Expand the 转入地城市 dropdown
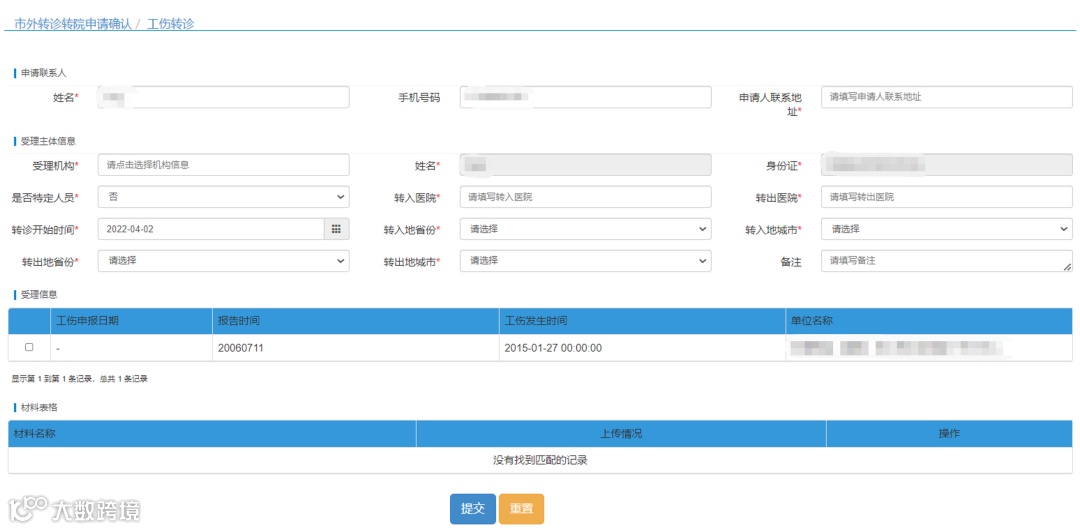Viewport: 1080px width, 530px height. pos(946,229)
